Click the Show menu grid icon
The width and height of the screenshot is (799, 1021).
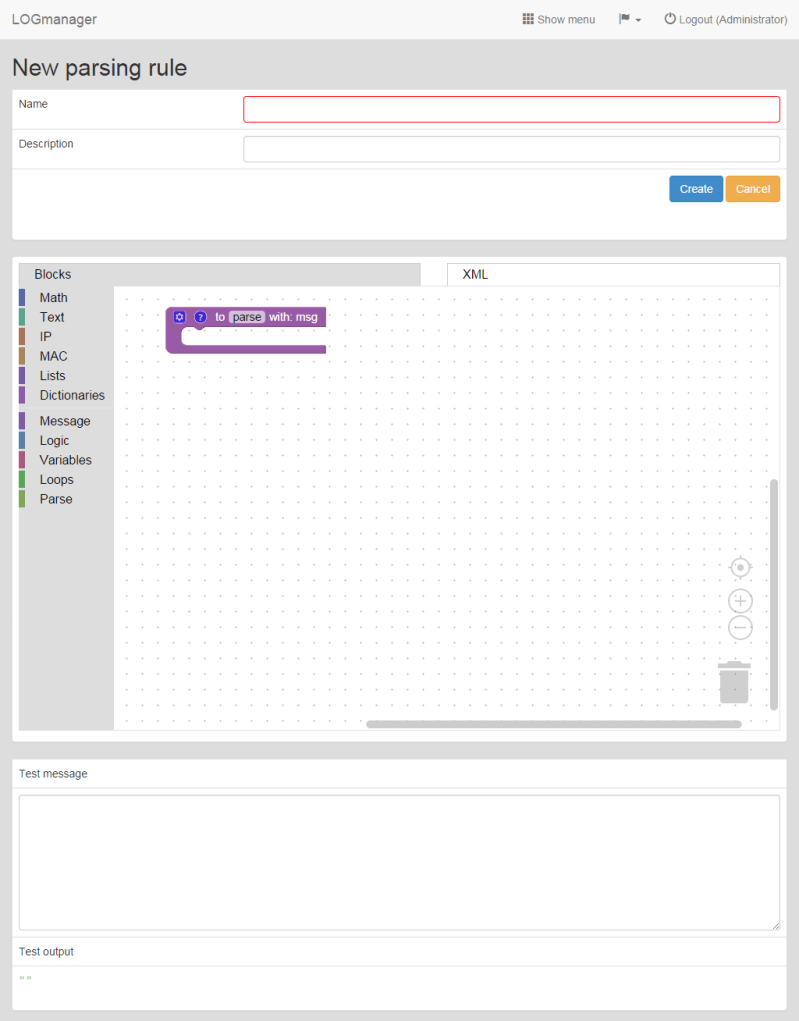[x=528, y=19]
